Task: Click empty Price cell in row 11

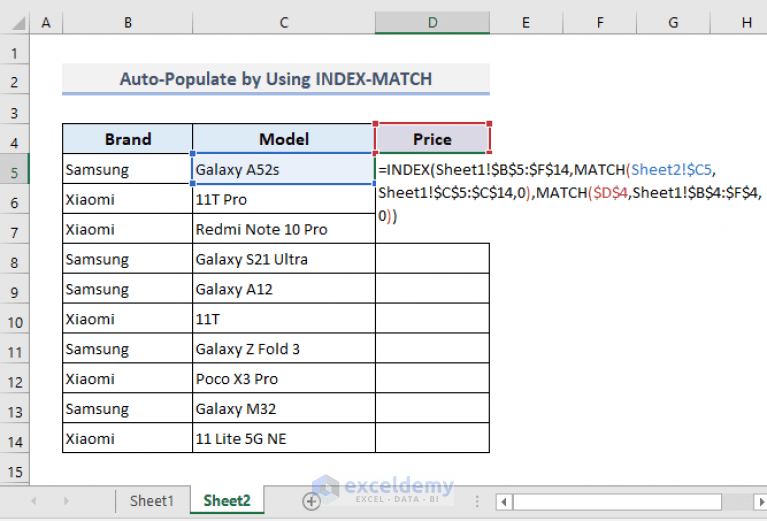Action: (x=432, y=348)
